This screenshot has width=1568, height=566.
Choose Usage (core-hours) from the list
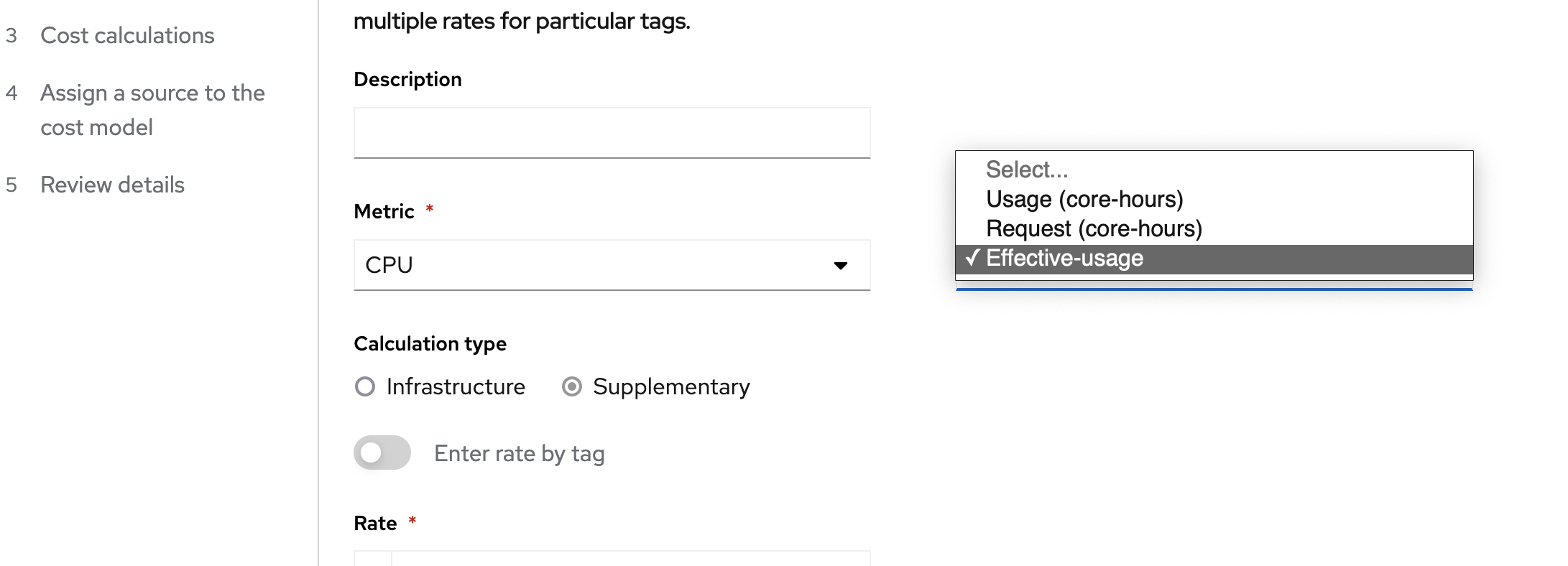1084,199
